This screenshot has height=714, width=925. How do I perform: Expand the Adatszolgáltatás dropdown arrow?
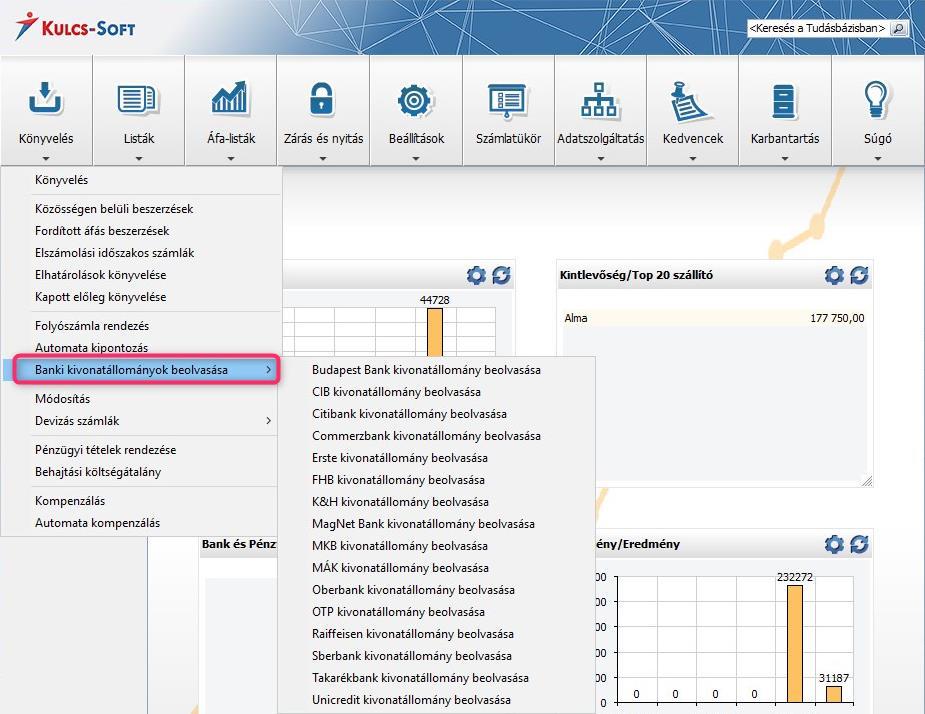600,159
